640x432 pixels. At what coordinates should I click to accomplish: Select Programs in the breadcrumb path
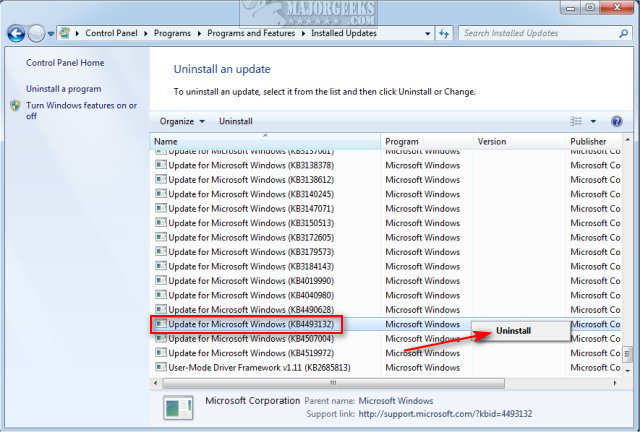coord(172,33)
